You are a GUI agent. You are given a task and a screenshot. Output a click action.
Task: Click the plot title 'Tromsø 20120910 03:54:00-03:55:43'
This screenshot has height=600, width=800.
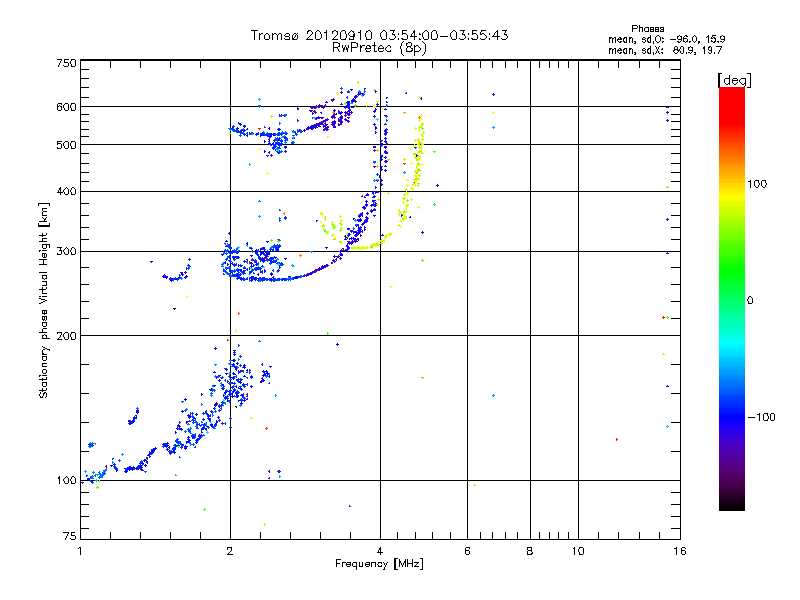[x=379, y=35]
